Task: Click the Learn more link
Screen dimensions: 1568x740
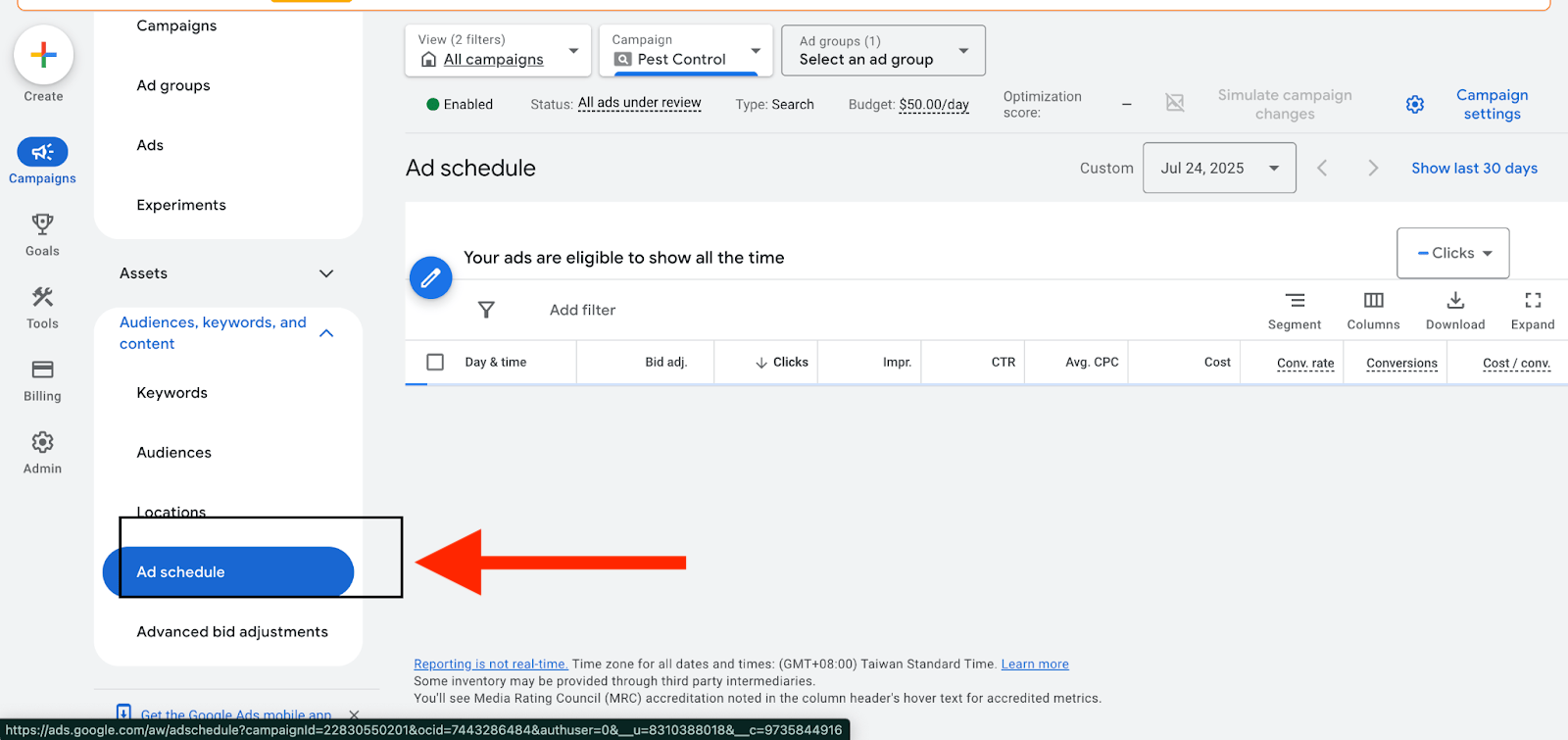Action: pos(1035,664)
